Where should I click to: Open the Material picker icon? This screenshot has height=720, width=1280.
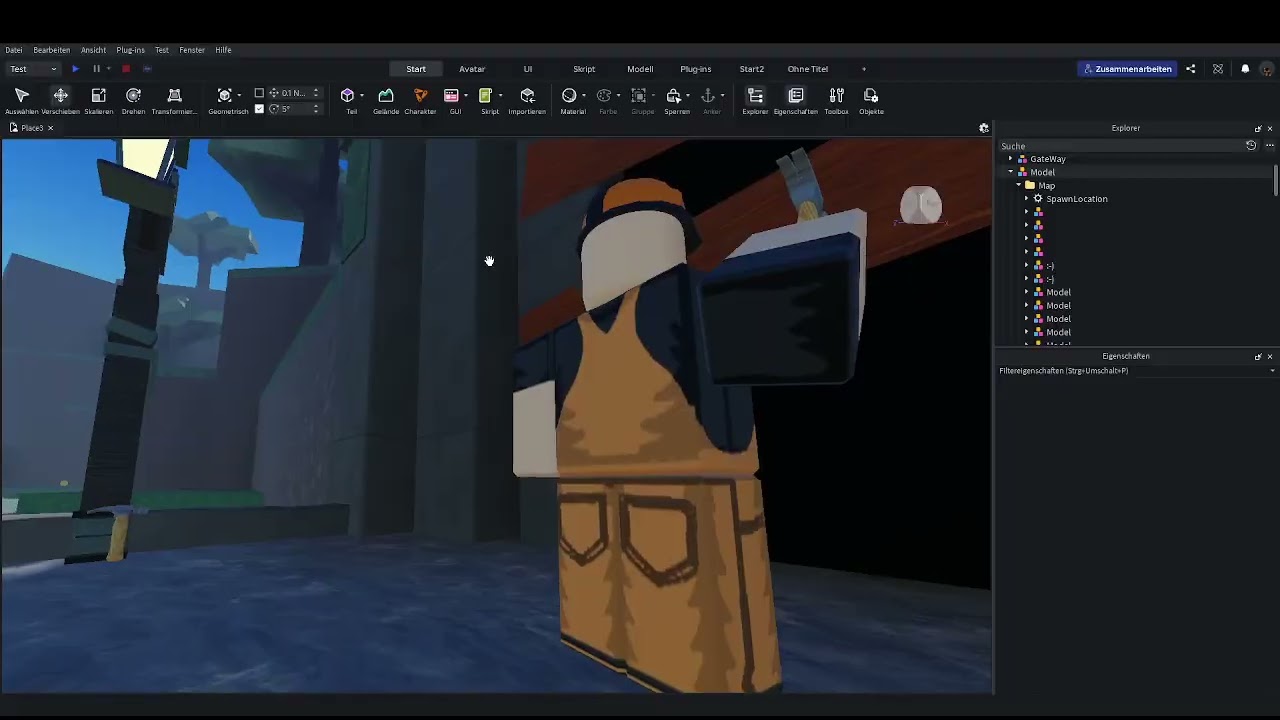pyautogui.click(x=569, y=96)
